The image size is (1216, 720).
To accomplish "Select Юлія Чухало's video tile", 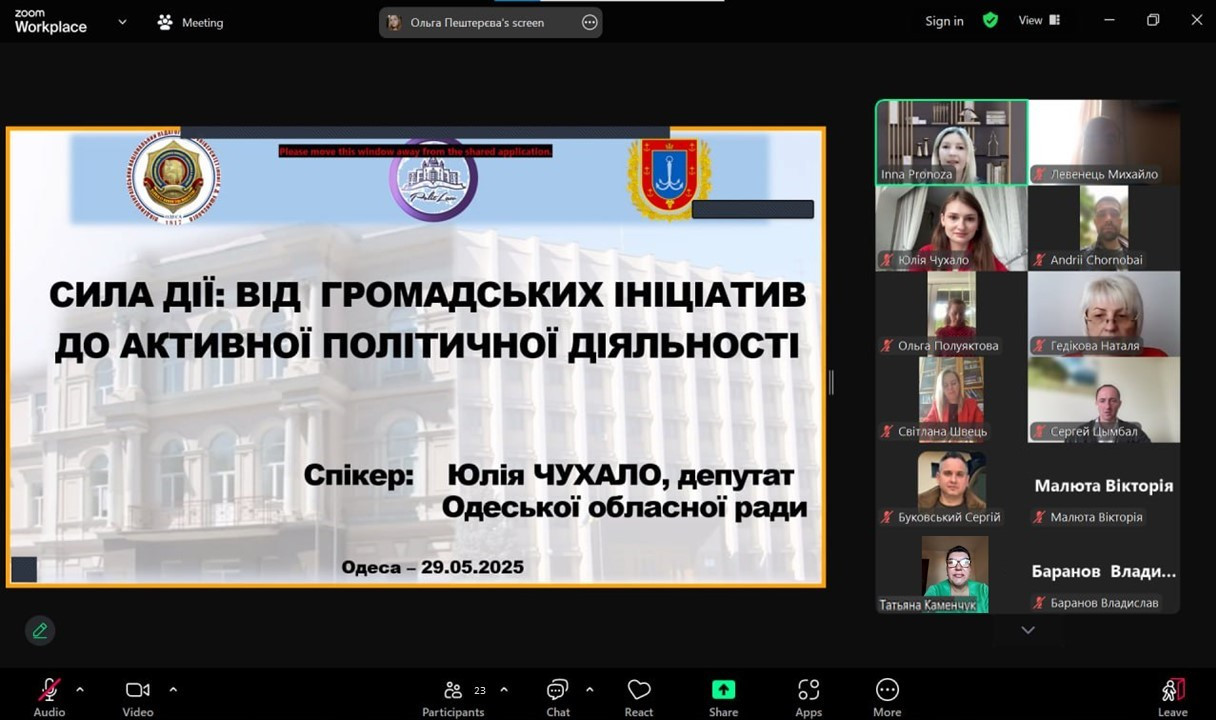I will point(952,228).
